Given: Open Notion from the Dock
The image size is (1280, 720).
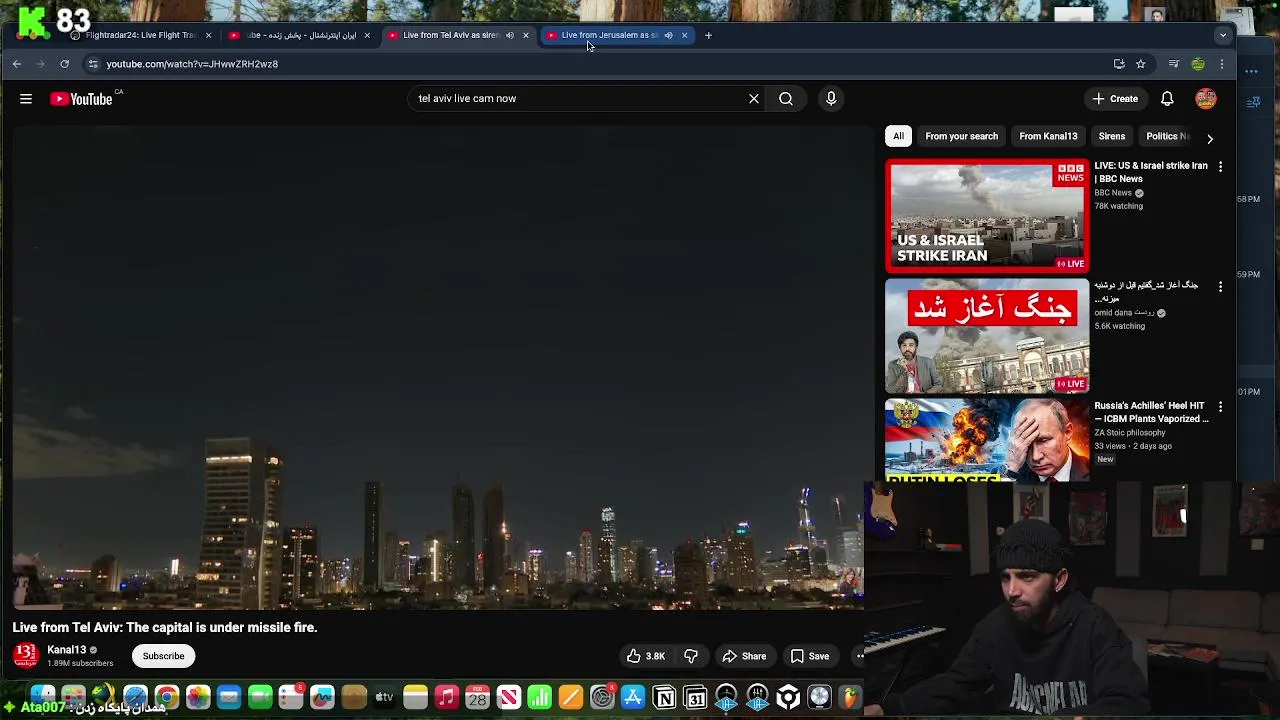Looking at the screenshot, I should (664, 697).
